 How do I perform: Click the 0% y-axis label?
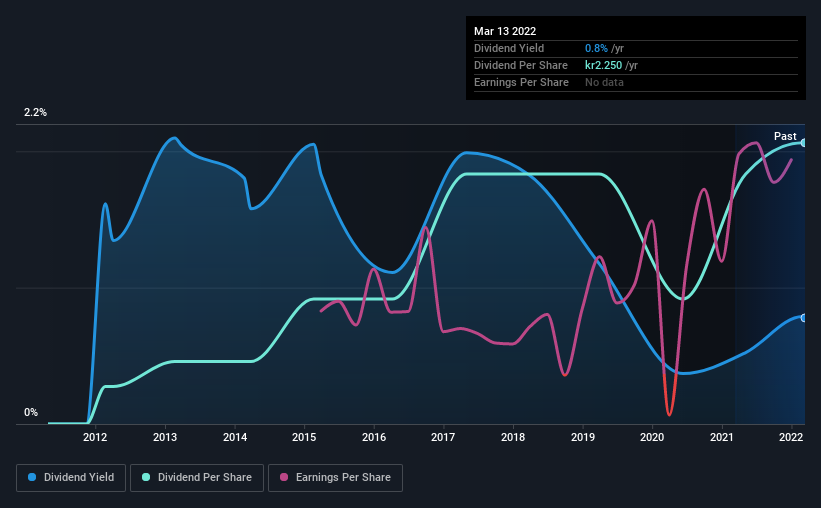[x=31, y=413]
